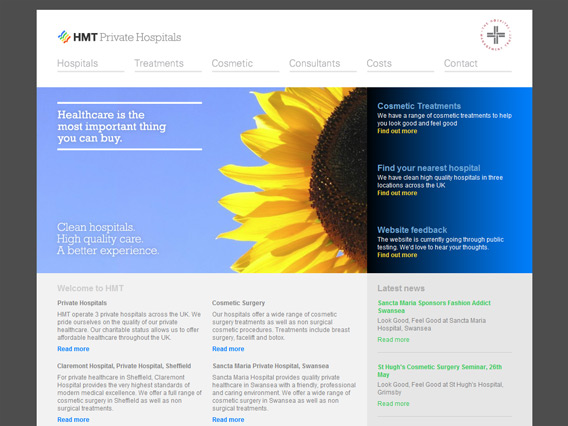
Task: Click Read more under Sancta Maria Private Hospital
Action: [228, 419]
